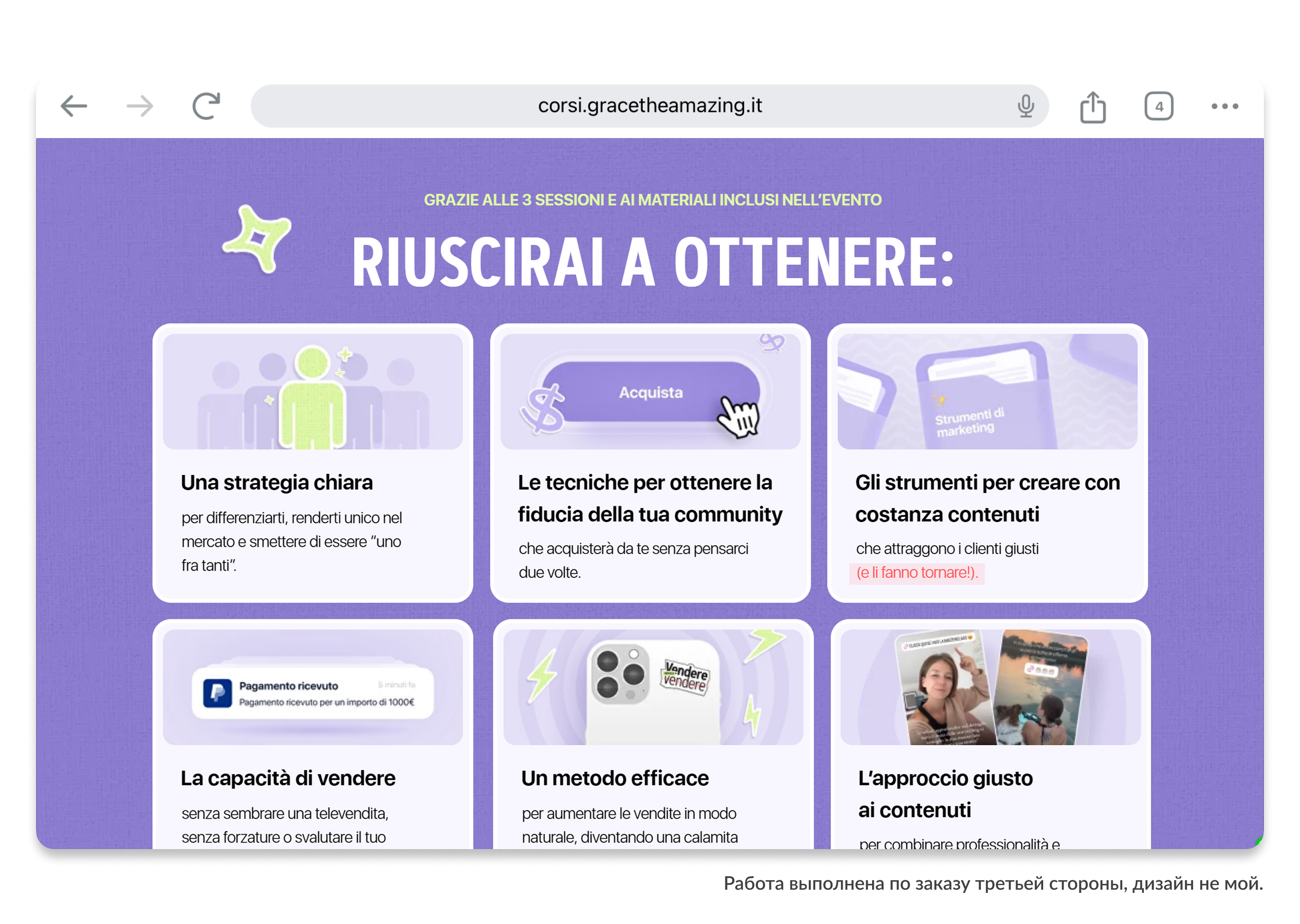1300x924 pixels.
Task: Click the La capacità di vendere heading
Action: pos(288,778)
